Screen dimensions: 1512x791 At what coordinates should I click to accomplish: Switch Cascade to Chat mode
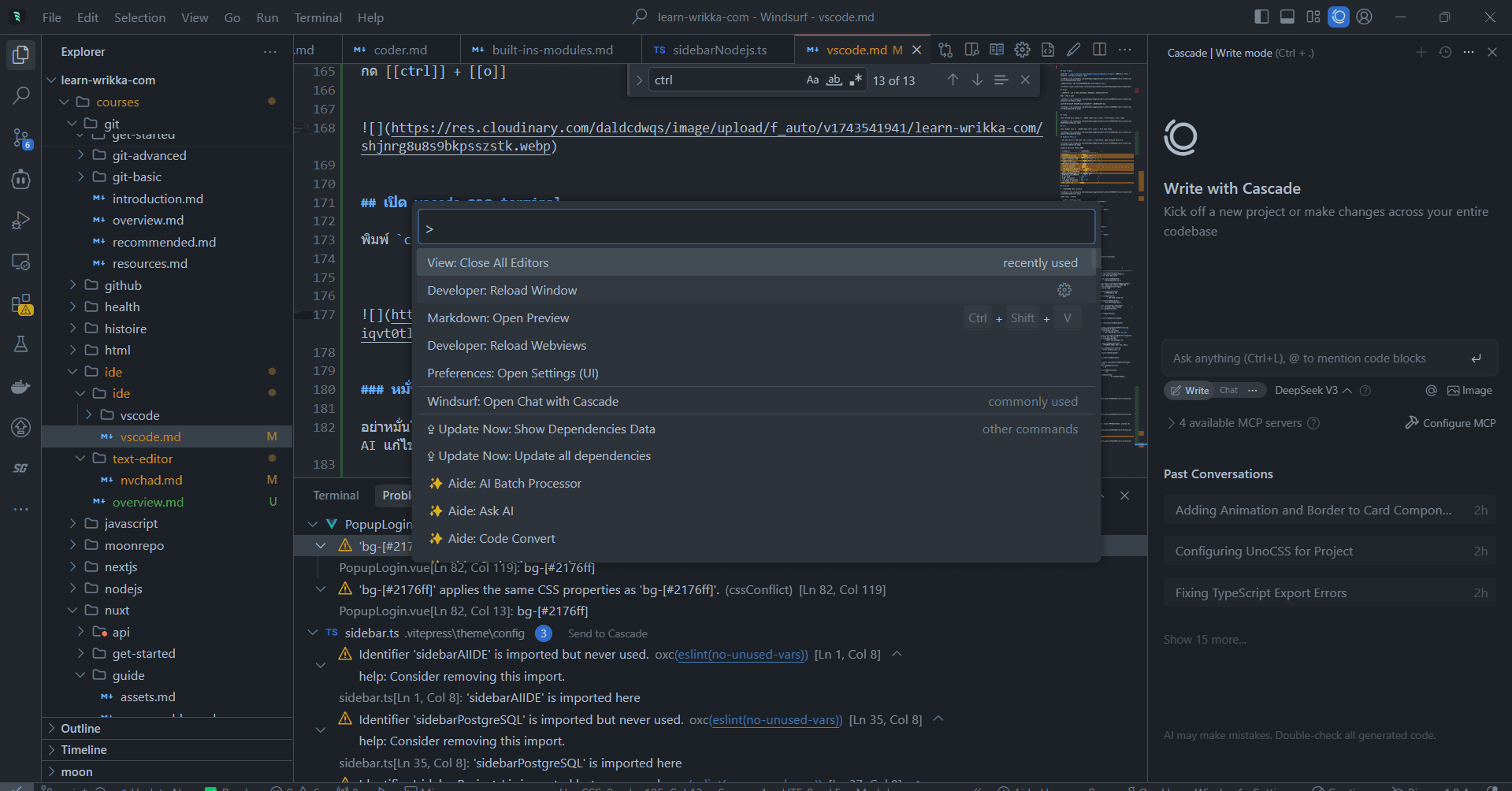(x=1228, y=391)
